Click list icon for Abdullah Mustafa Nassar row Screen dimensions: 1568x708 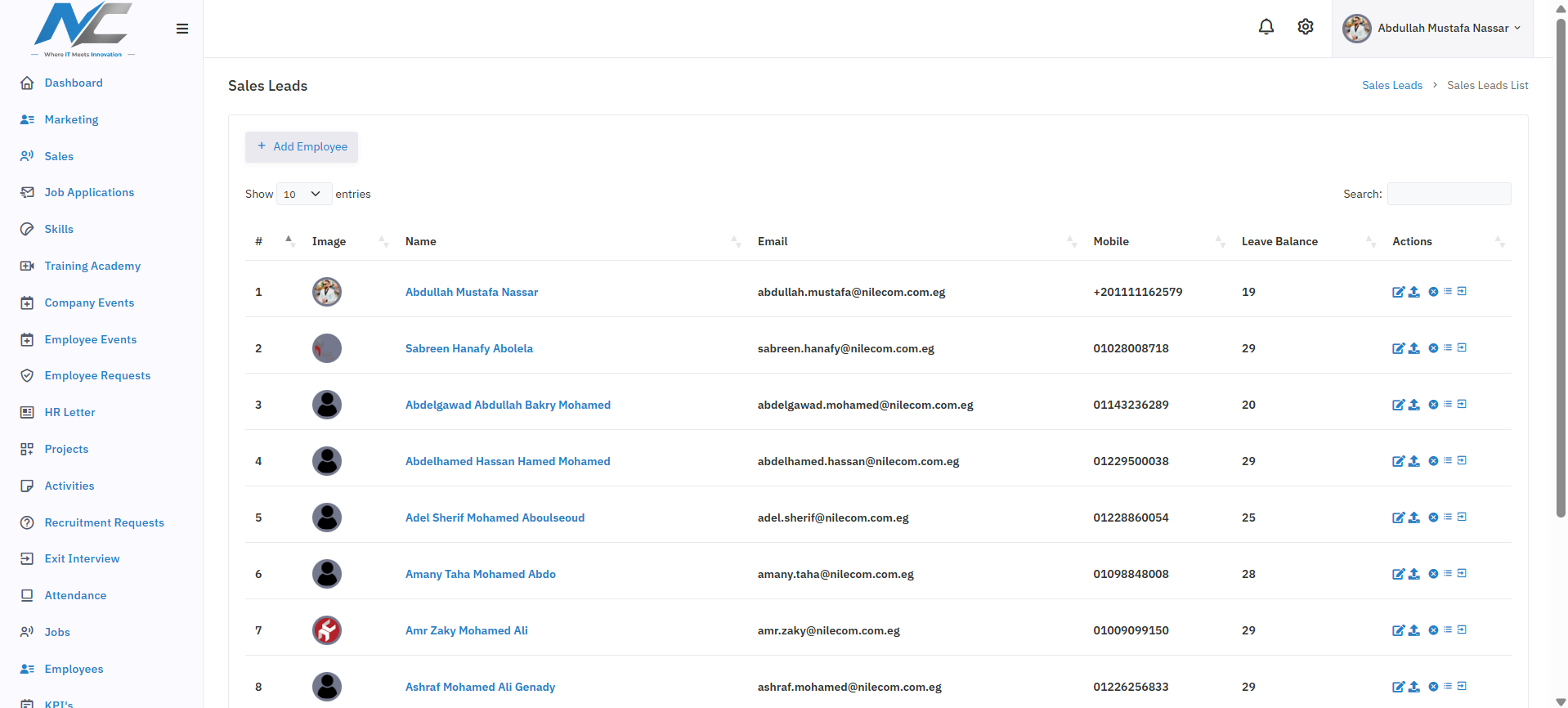coord(1448,291)
